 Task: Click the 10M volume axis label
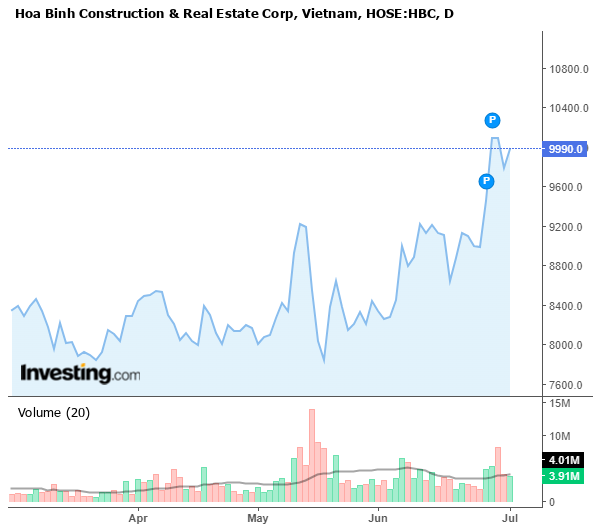tap(560, 436)
